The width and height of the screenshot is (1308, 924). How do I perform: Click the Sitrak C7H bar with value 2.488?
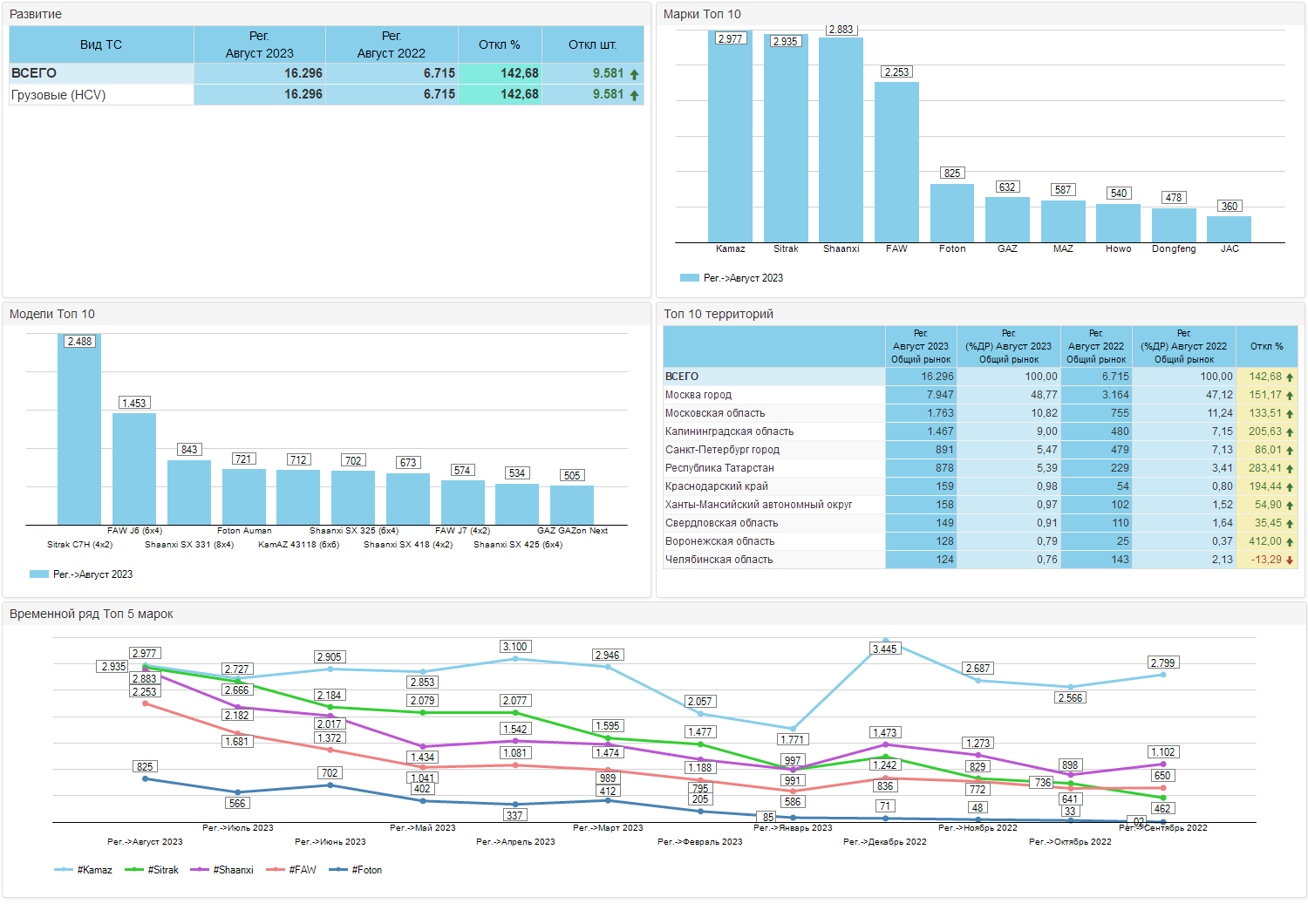tap(79, 429)
